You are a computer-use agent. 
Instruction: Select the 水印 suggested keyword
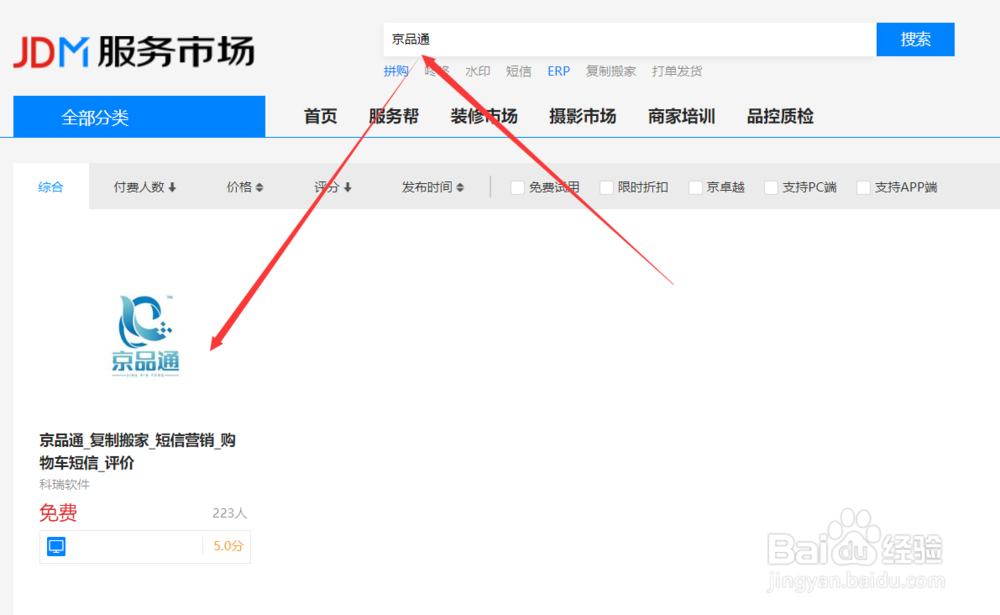[478, 71]
